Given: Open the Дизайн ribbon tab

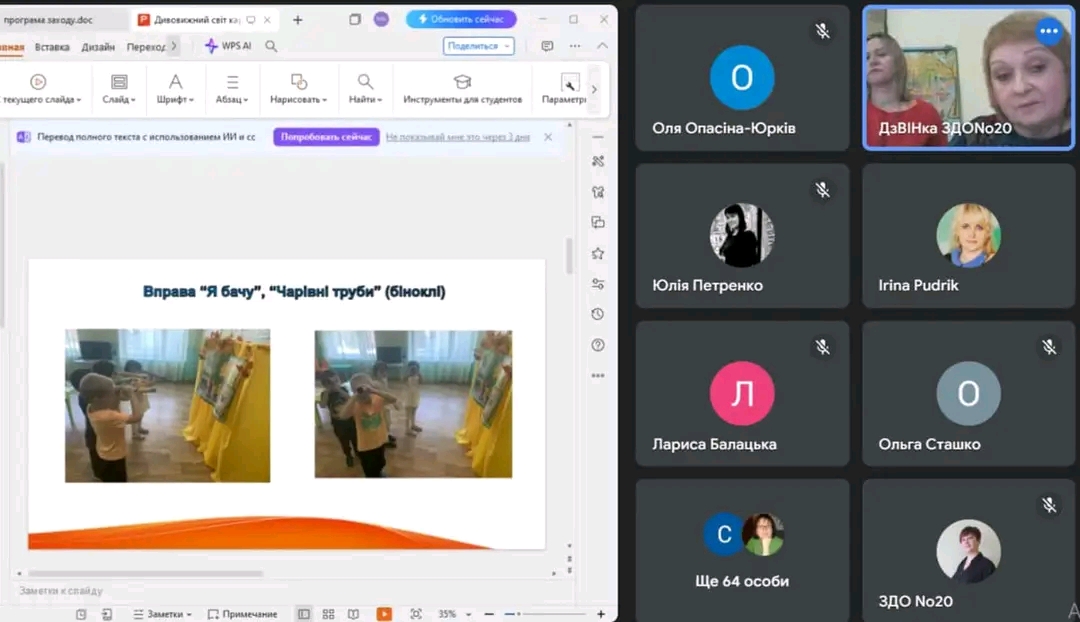Looking at the screenshot, I should (x=98, y=46).
